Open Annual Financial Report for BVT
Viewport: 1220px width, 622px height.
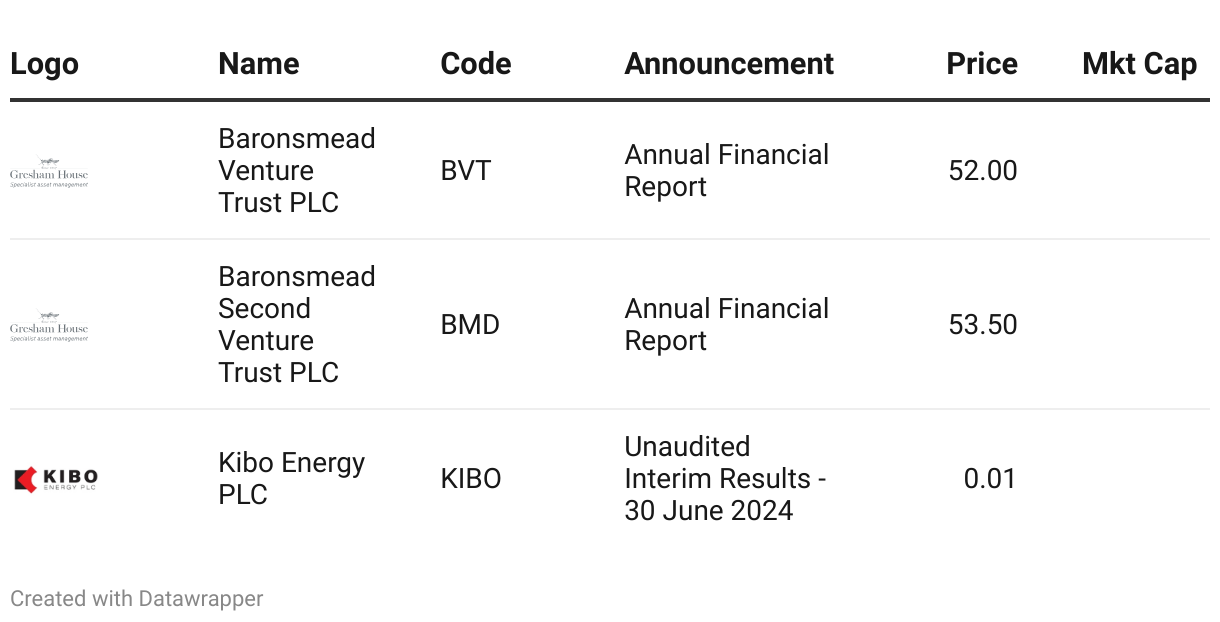click(x=726, y=171)
